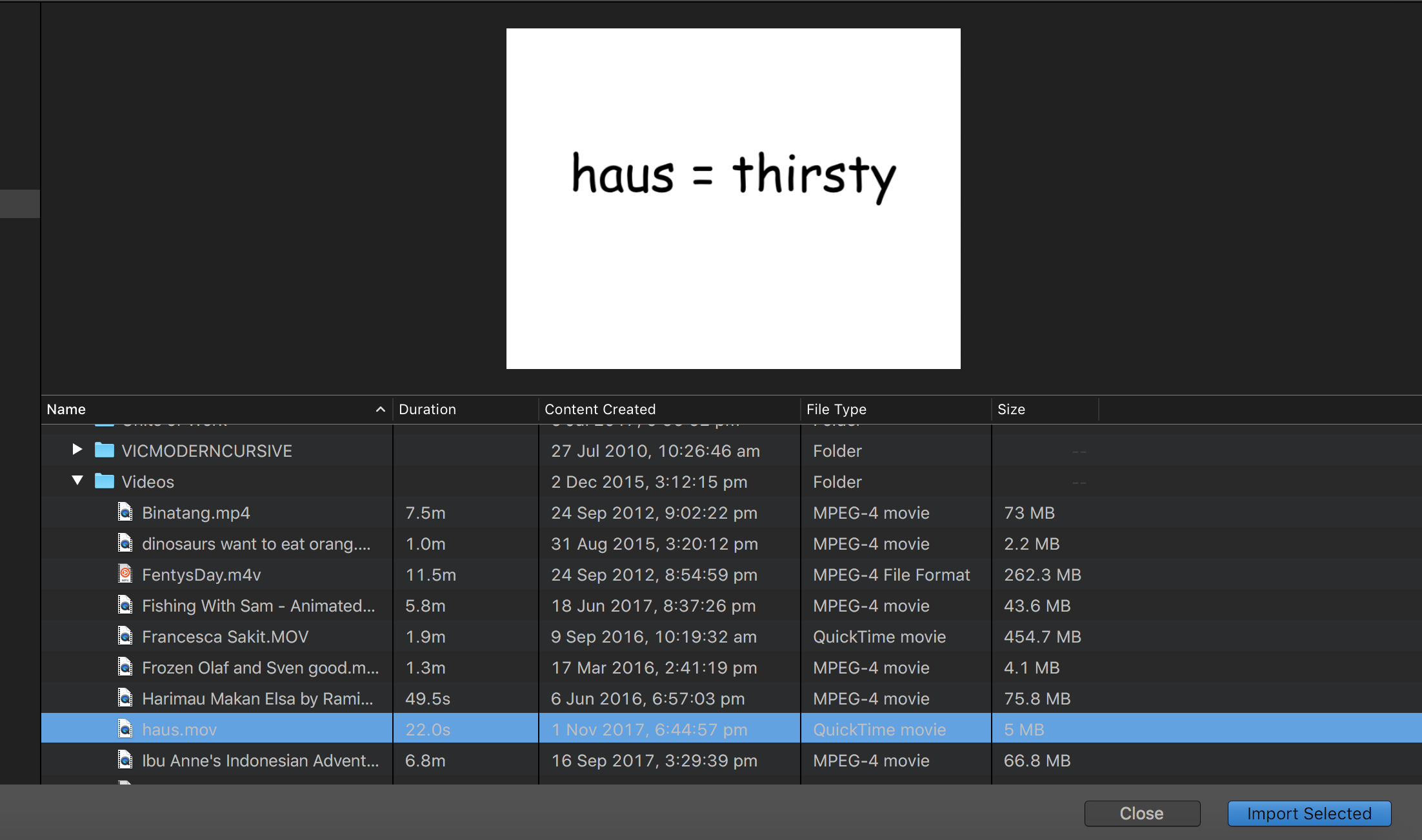
Task: Click the dinosaurs want to eat orang file icon
Action: pos(125,543)
